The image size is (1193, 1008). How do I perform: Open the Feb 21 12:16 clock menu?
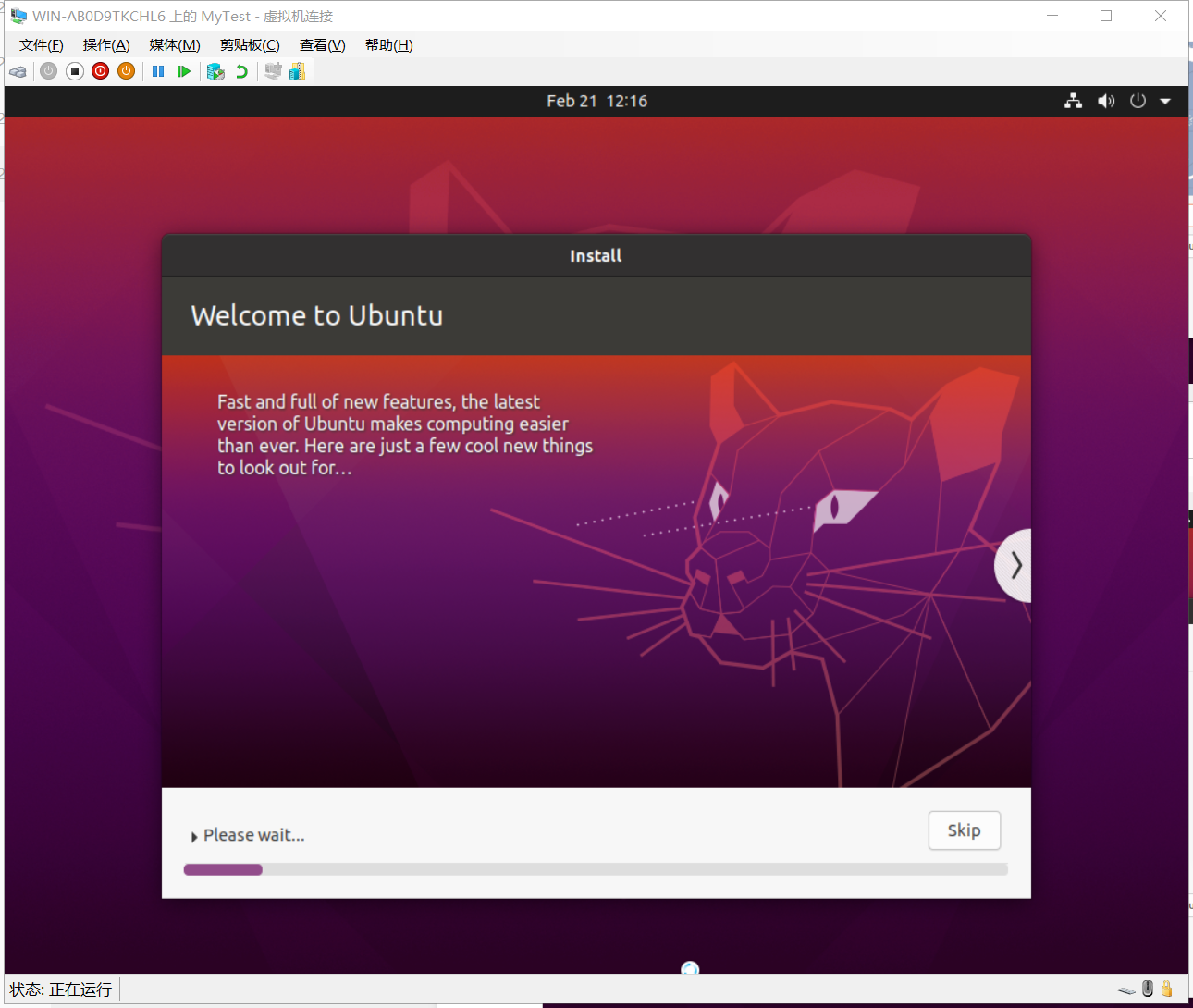596,101
